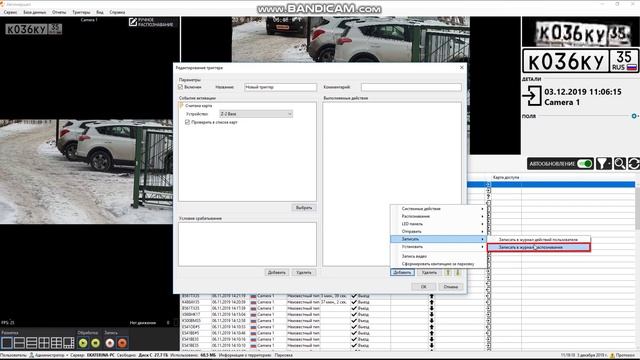
Task: Click the entry arrow icon in details
Action: click(x=532, y=96)
